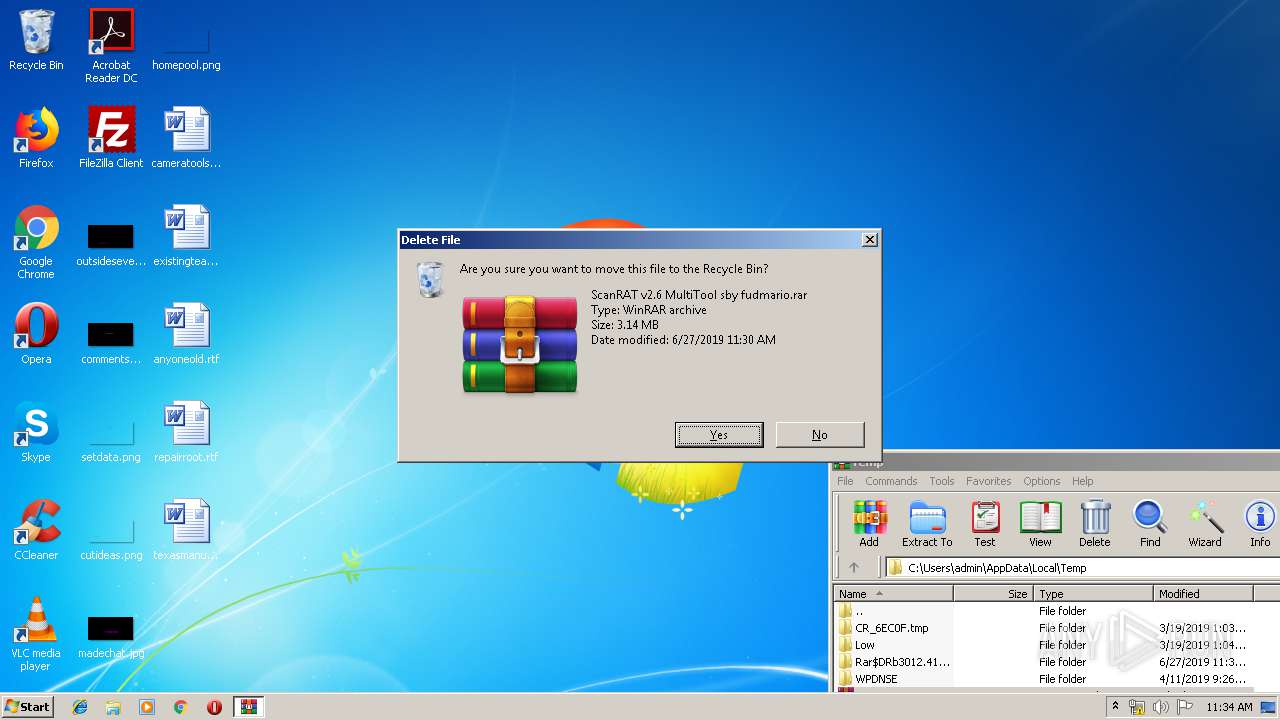This screenshot has height=720, width=1280.
Task: Sort by the Name column header
Action: point(894,594)
